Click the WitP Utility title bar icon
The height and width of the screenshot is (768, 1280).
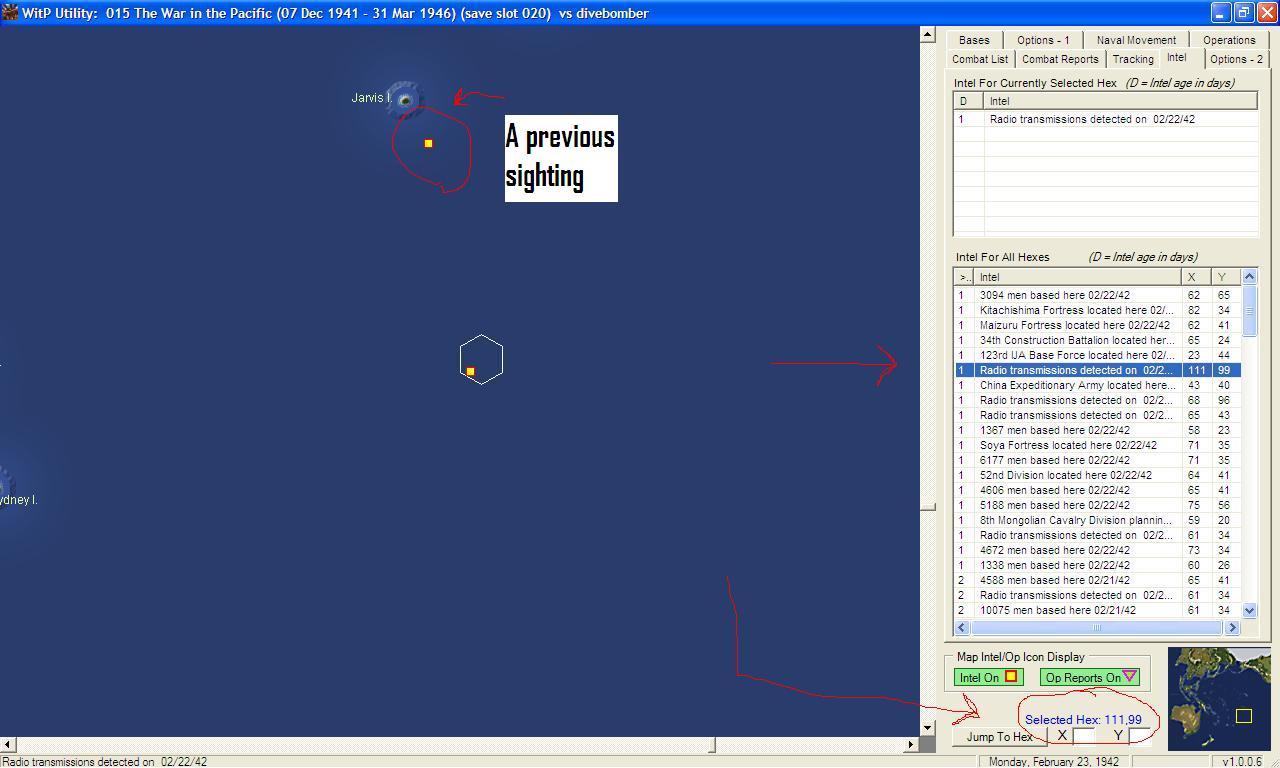coord(10,13)
